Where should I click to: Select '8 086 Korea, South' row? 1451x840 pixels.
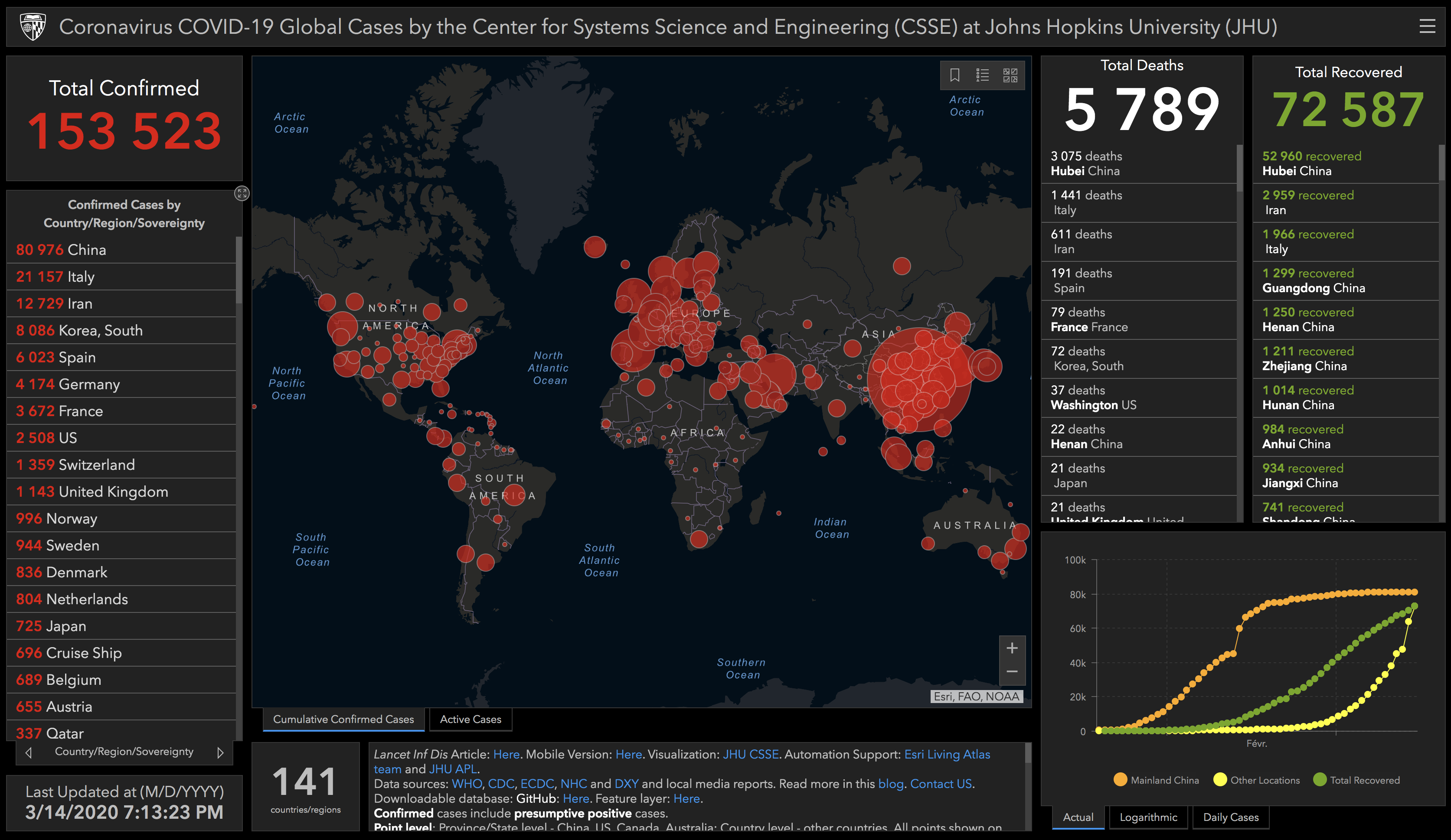tap(121, 330)
